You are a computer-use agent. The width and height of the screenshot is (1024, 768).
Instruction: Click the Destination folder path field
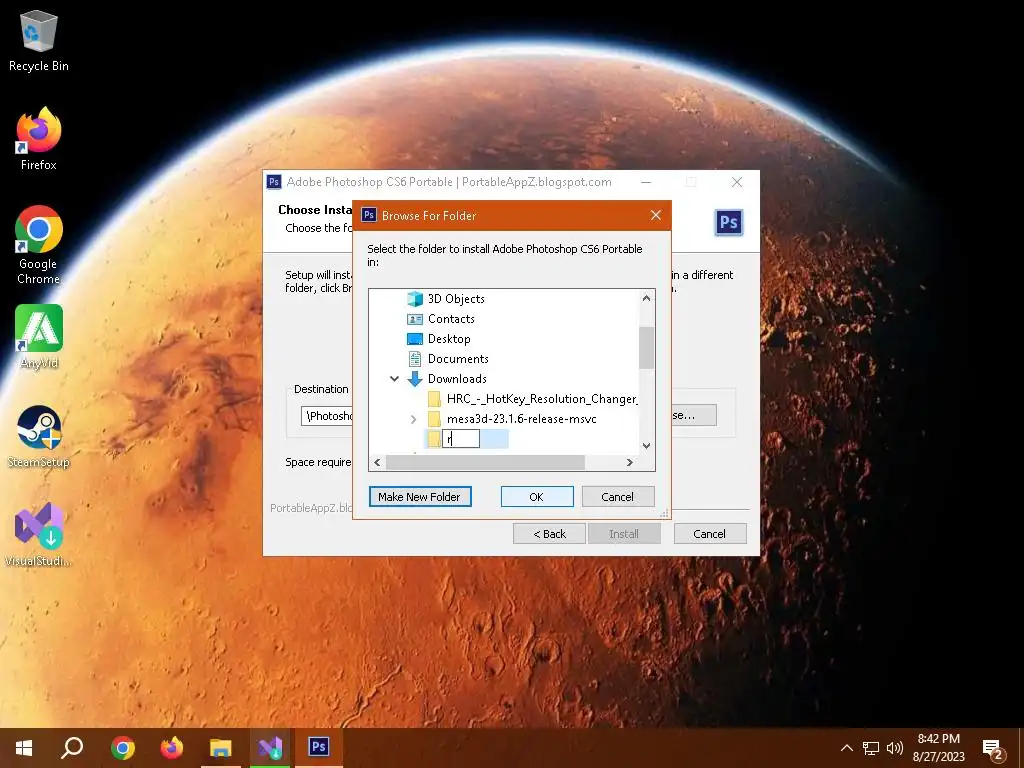coord(327,416)
